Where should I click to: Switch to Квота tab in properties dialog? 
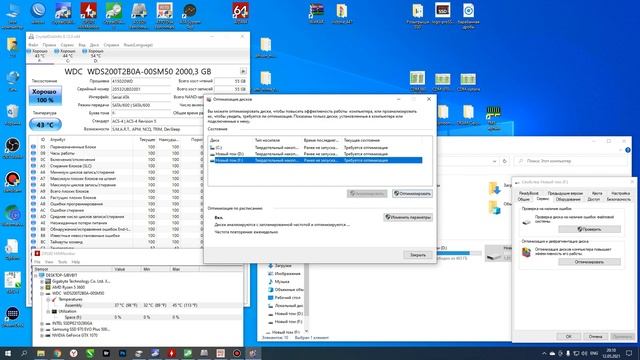pyautogui.click(x=597, y=193)
